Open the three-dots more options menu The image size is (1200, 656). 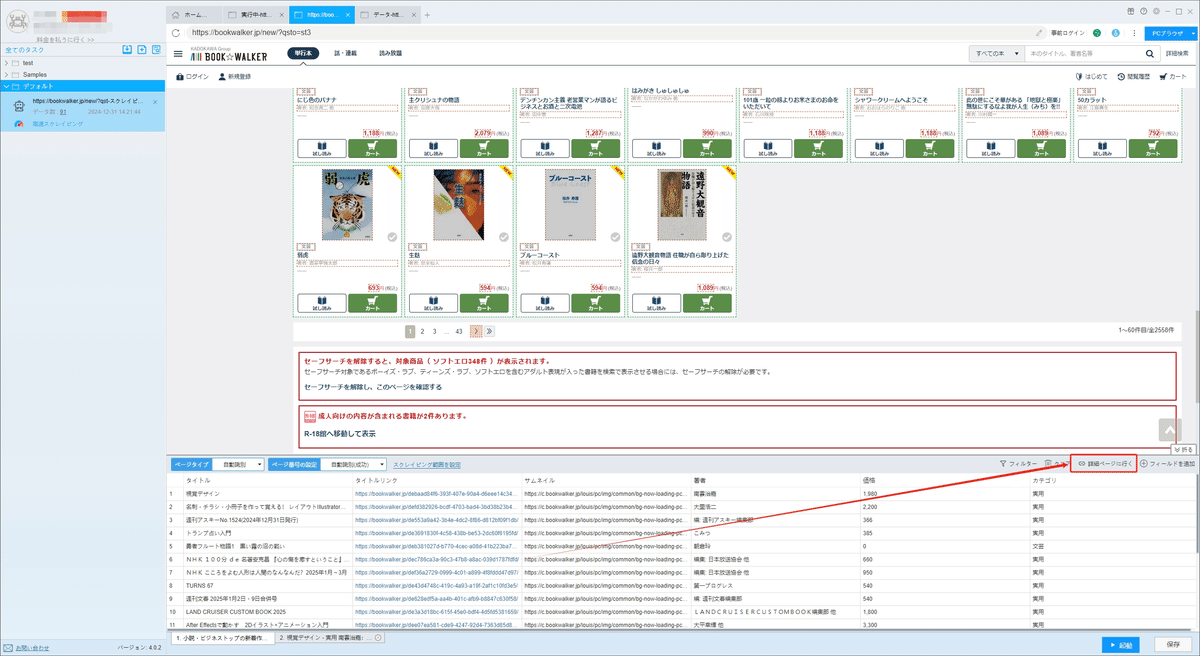(x=1132, y=33)
